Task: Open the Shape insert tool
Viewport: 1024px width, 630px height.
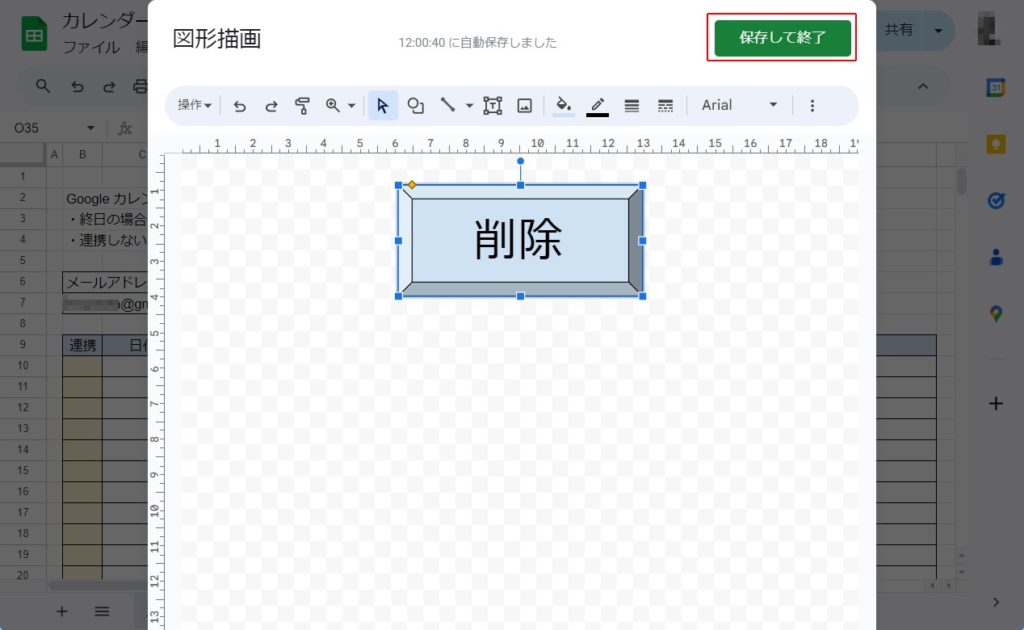Action: pos(416,105)
